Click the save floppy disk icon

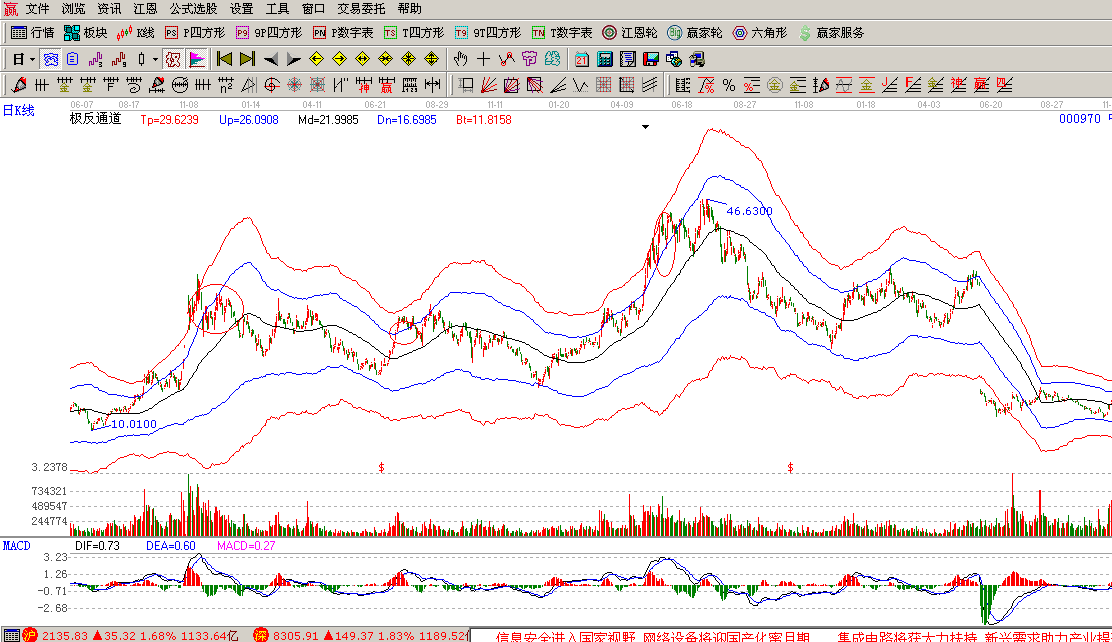tap(651, 59)
